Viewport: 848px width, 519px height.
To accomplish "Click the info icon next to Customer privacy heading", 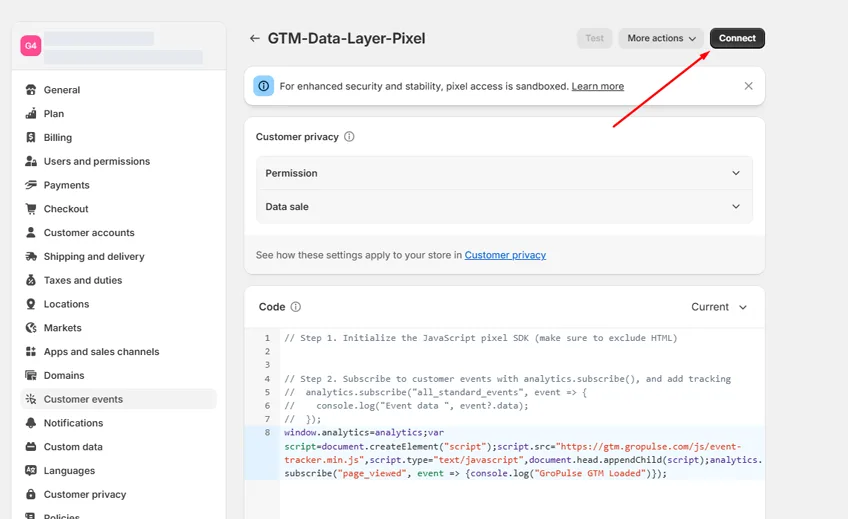I will pos(349,137).
